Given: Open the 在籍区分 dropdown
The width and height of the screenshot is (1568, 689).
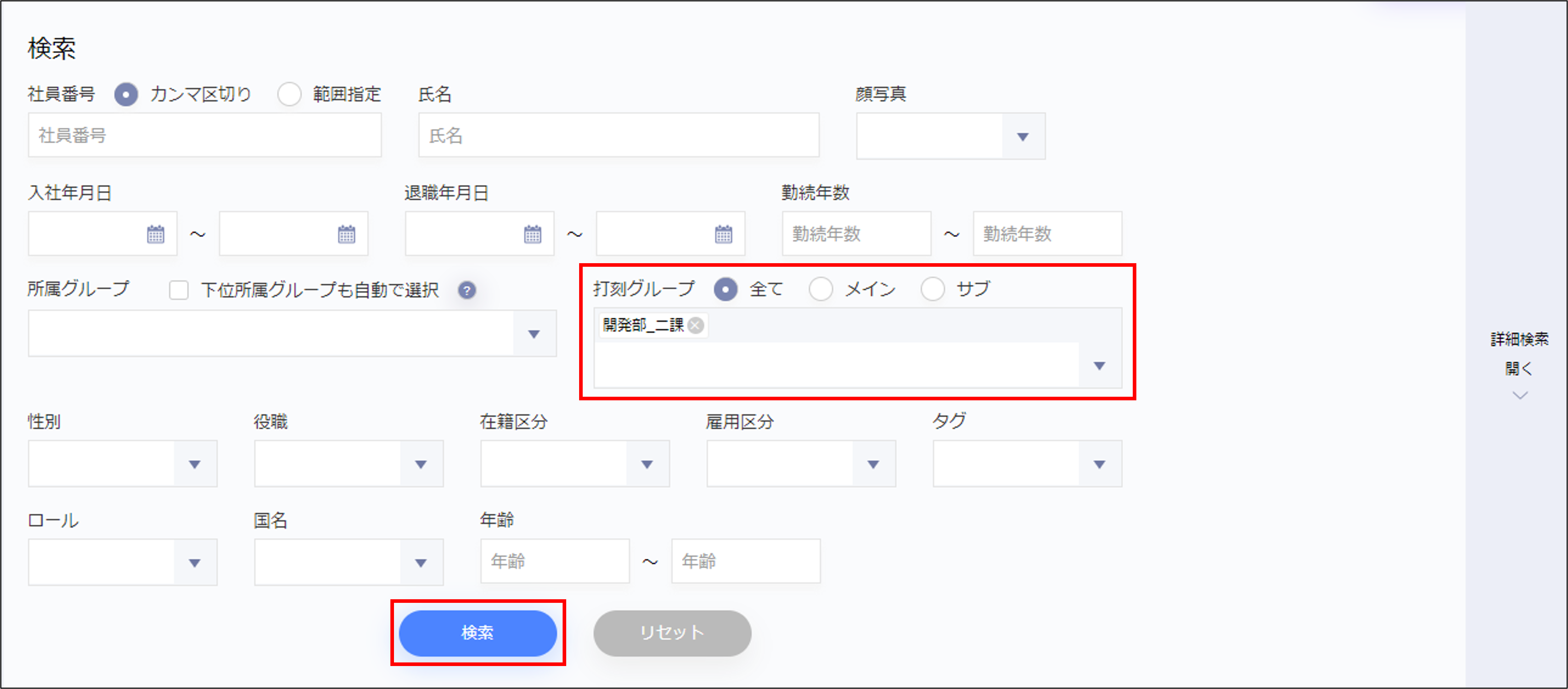Looking at the screenshot, I should 647,464.
